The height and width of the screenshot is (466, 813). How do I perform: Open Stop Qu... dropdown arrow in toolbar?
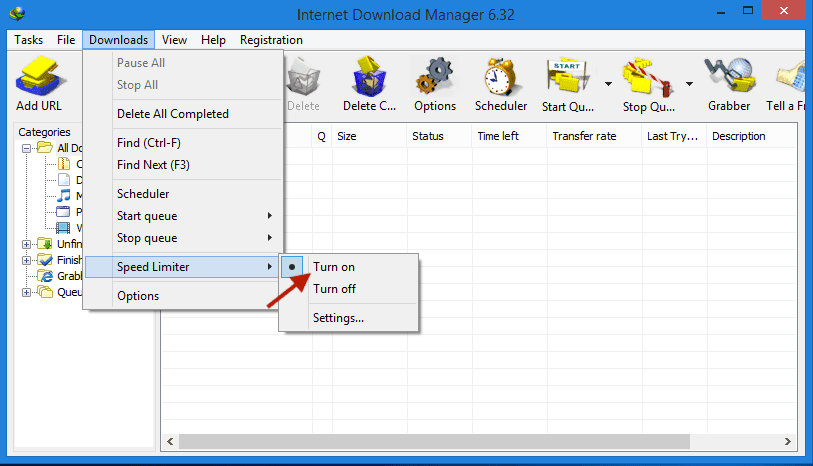(x=689, y=83)
